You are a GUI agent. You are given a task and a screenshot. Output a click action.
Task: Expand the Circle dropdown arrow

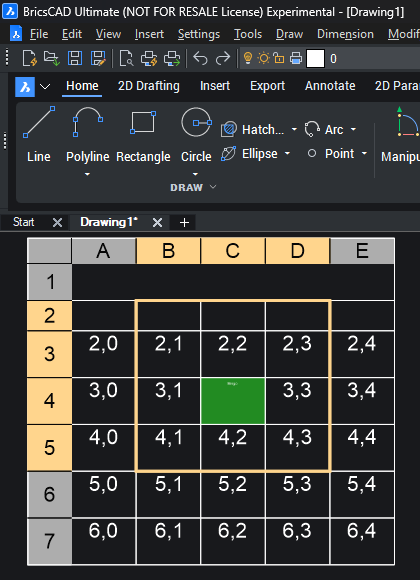[x=195, y=174]
